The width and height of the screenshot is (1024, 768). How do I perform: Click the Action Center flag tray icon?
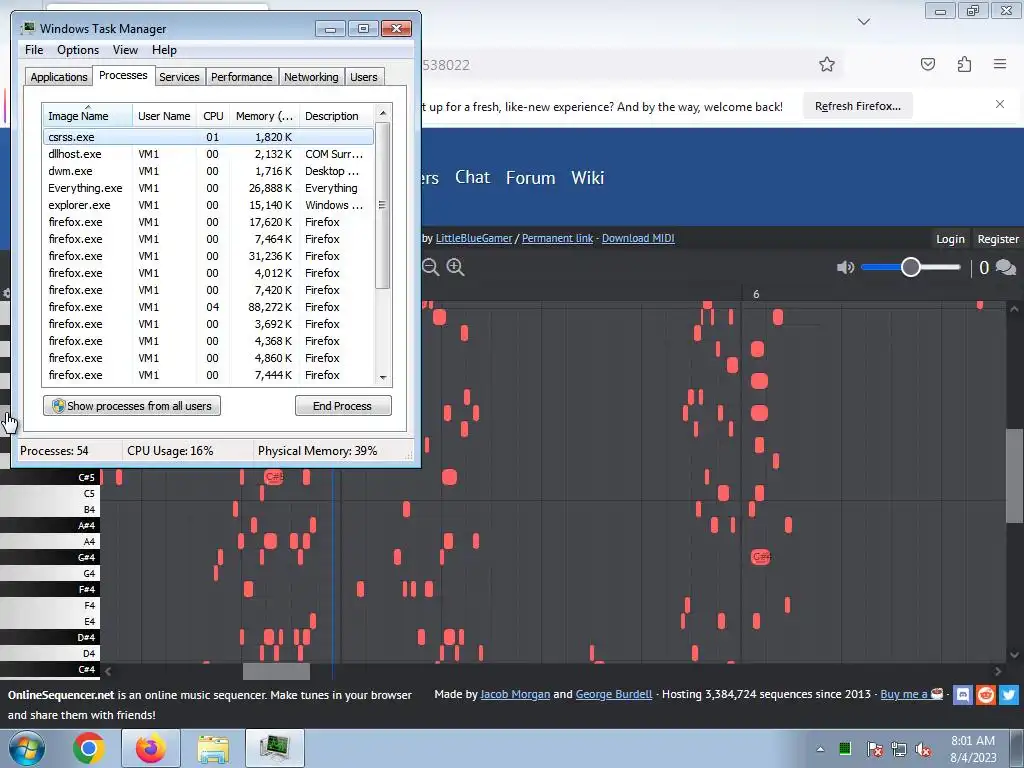tap(874, 749)
